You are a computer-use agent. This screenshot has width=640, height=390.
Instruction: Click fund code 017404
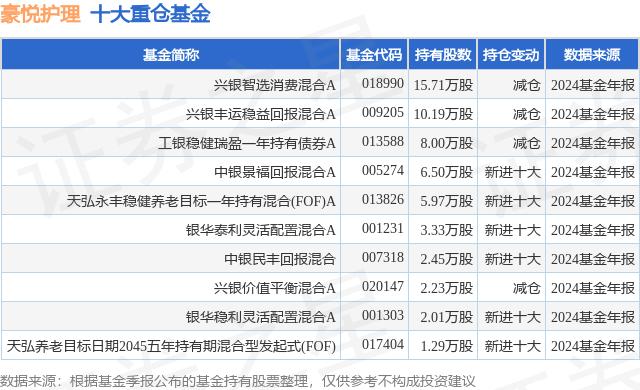pos(383,344)
